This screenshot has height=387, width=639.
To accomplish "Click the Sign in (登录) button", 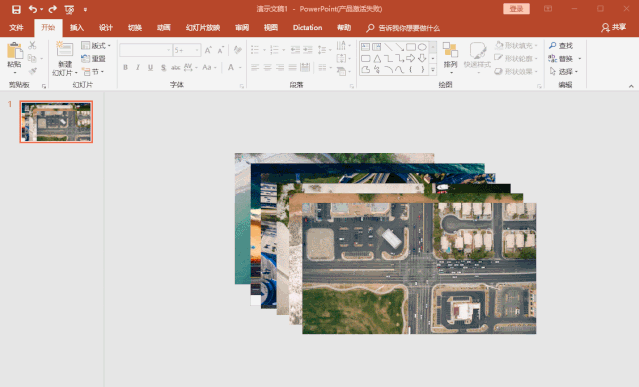I will click(516, 9).
